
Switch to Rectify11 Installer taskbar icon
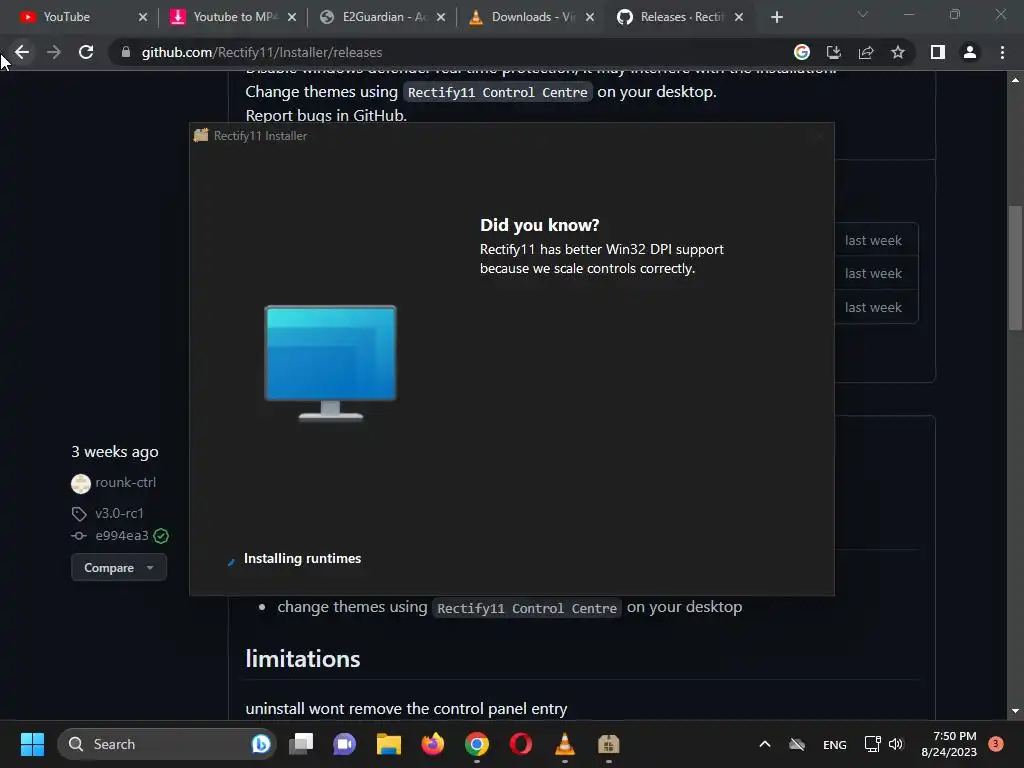coord(609,744)
